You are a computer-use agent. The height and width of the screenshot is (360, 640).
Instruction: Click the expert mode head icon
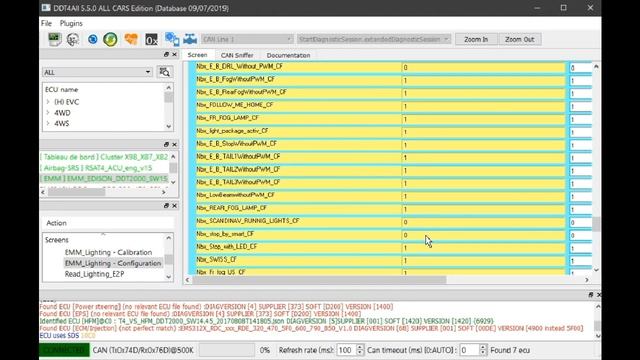[73, 39]
